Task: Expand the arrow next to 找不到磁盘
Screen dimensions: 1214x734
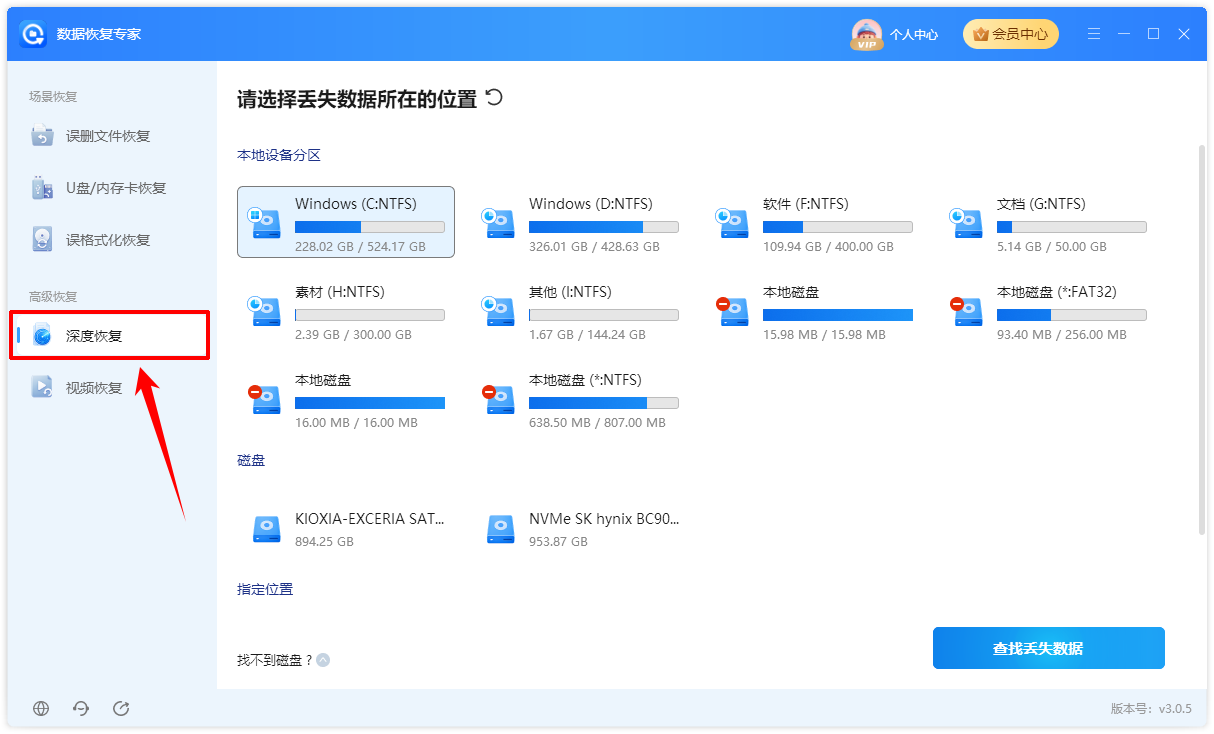Action: click(323, 660)
